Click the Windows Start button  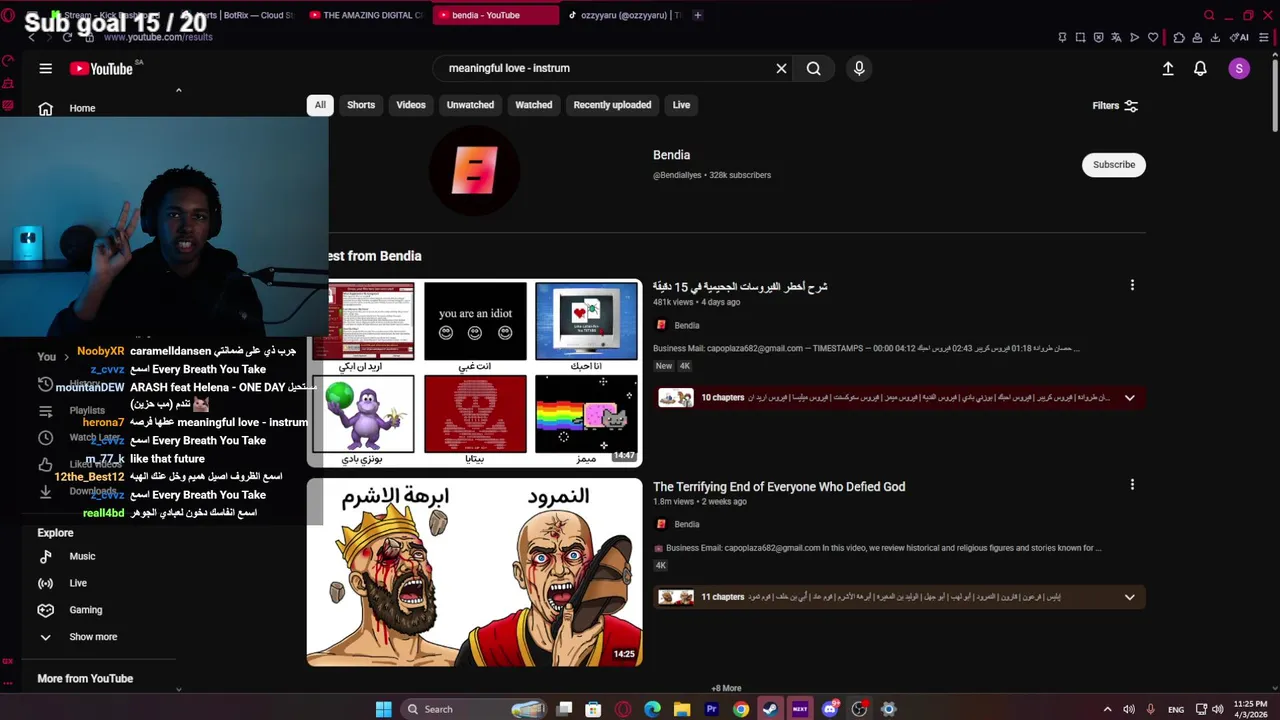click(x=383, y=709)
